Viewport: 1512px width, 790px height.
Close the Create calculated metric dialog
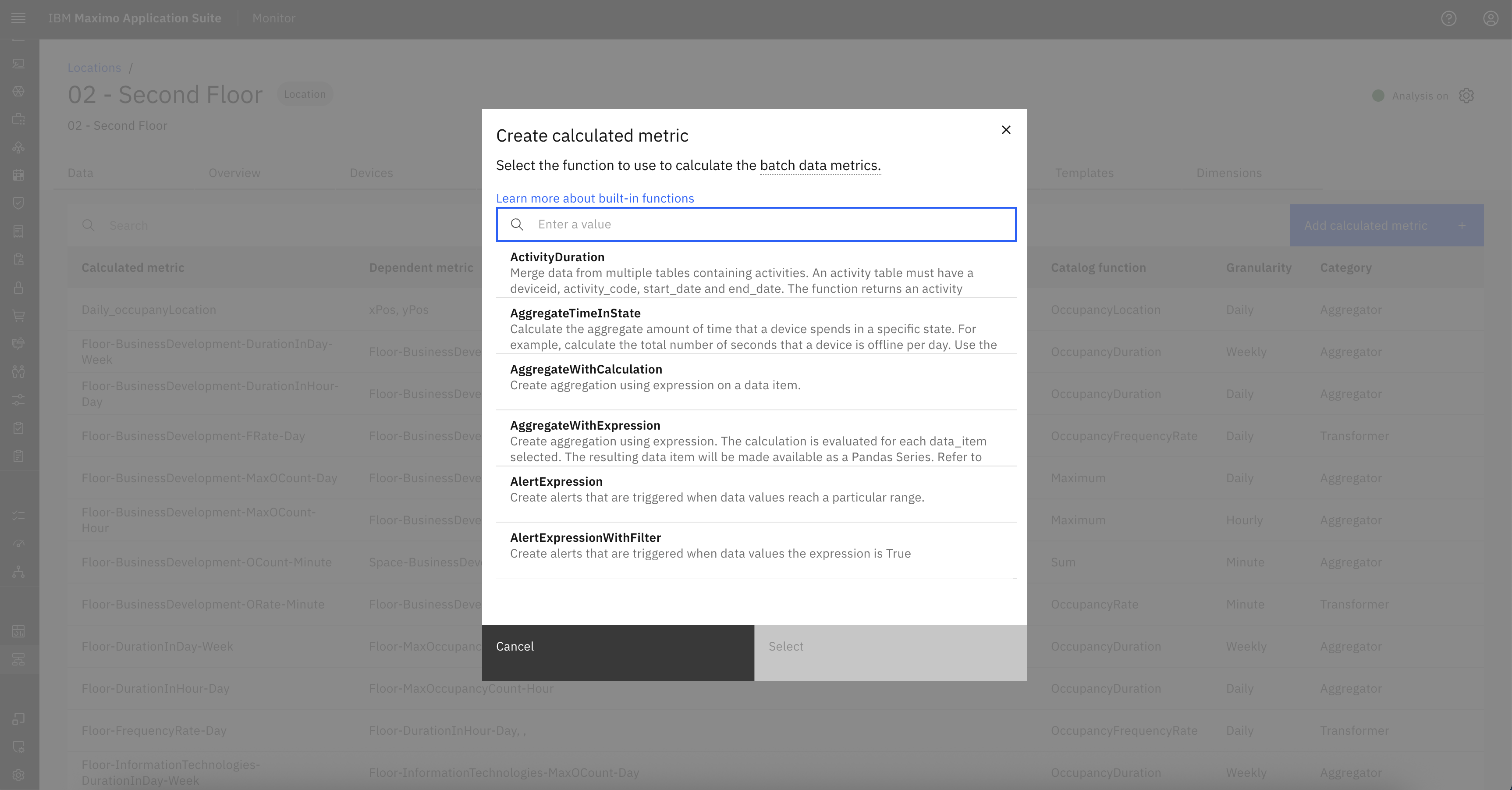tap(1006, 130)
